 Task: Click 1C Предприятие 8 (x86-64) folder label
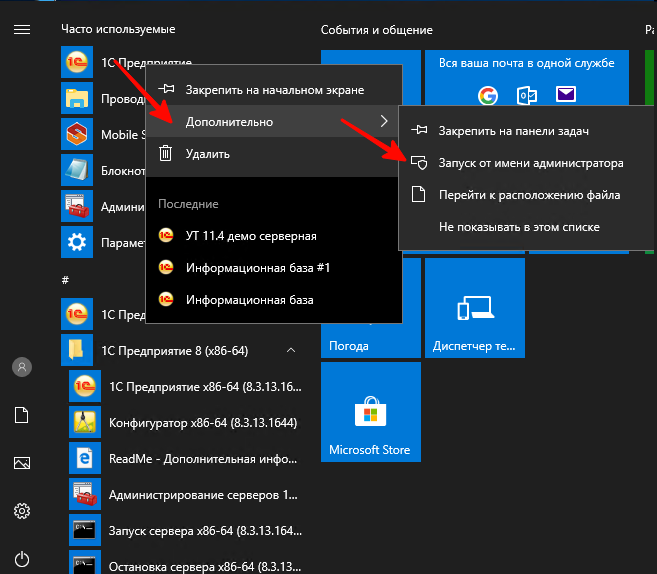(175, 351)
